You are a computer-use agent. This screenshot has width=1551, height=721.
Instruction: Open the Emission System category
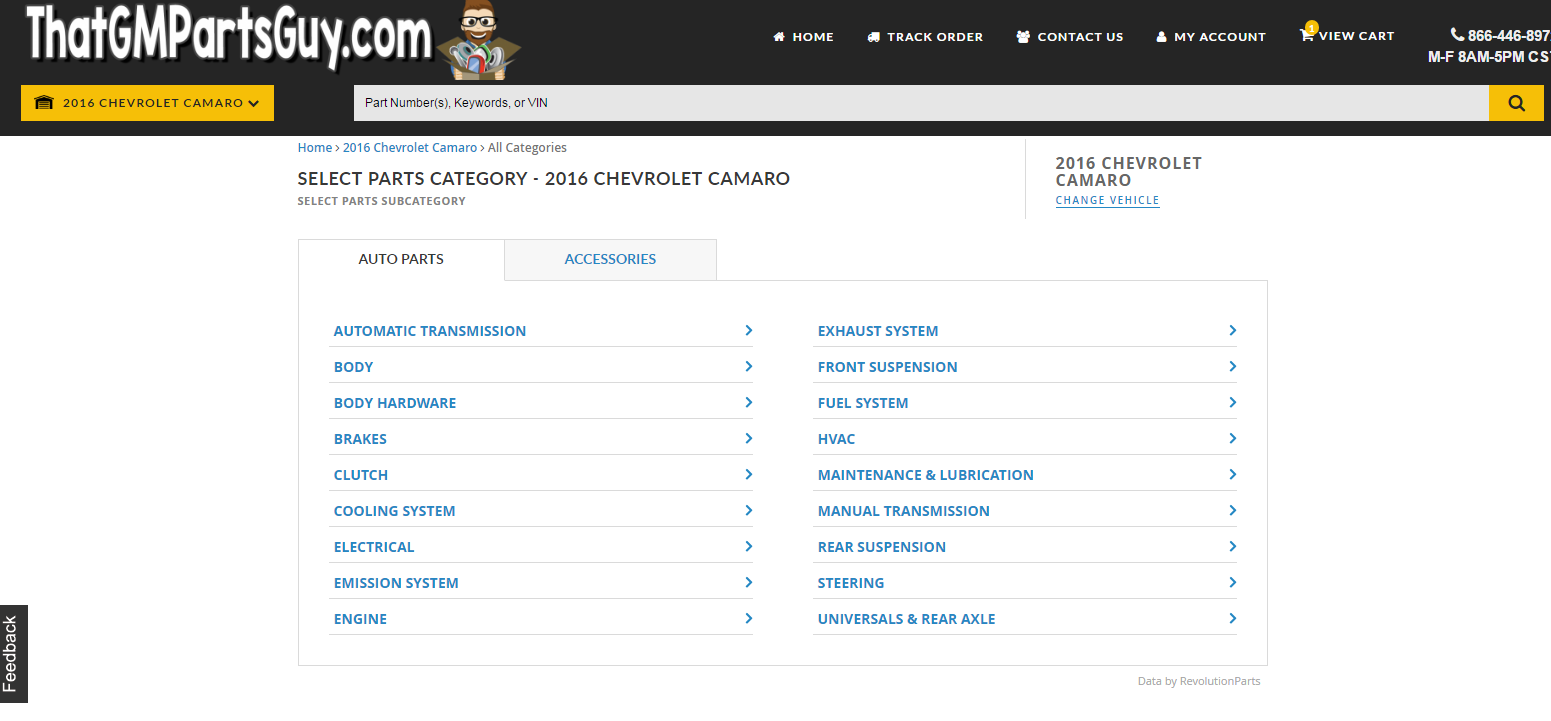coord(541,582)
